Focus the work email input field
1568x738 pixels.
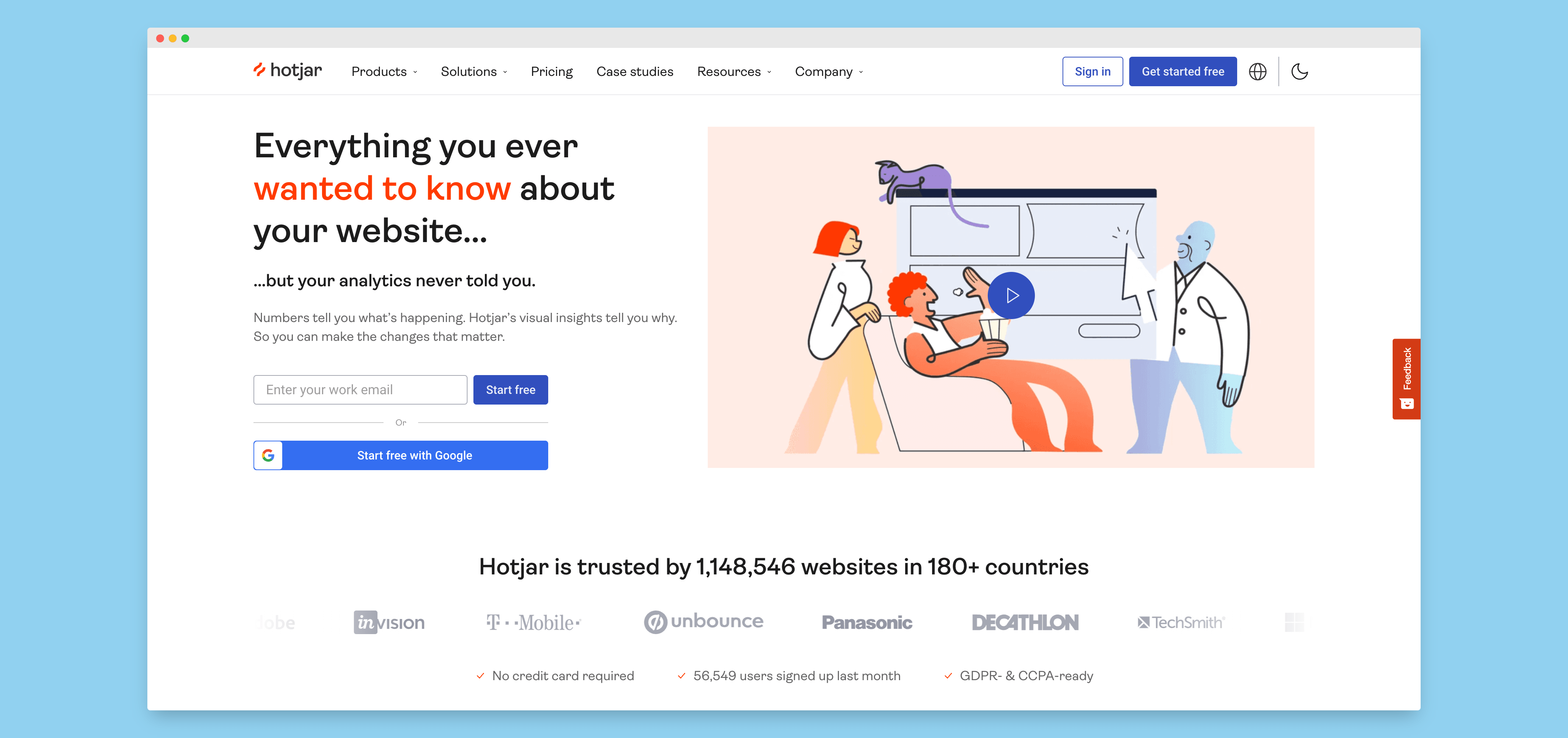360,390
